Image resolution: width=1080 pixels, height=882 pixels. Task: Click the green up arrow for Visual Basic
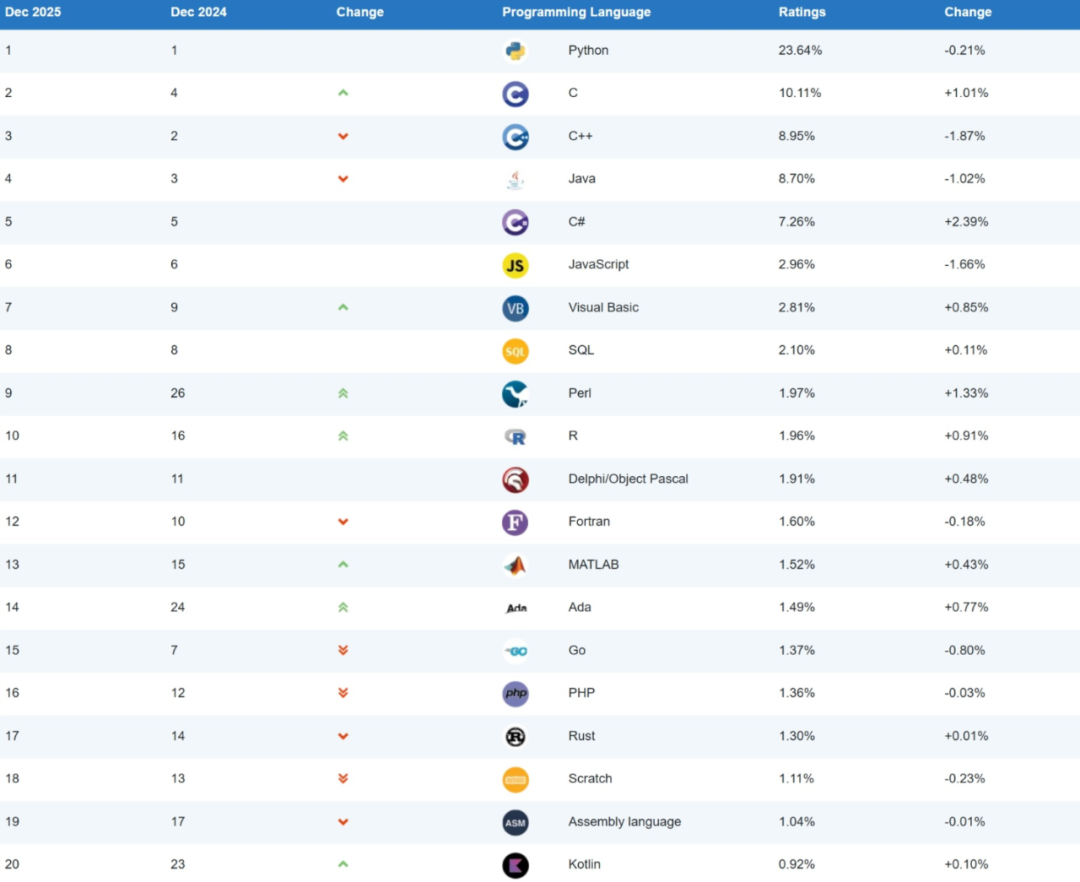tap(343, 307)
